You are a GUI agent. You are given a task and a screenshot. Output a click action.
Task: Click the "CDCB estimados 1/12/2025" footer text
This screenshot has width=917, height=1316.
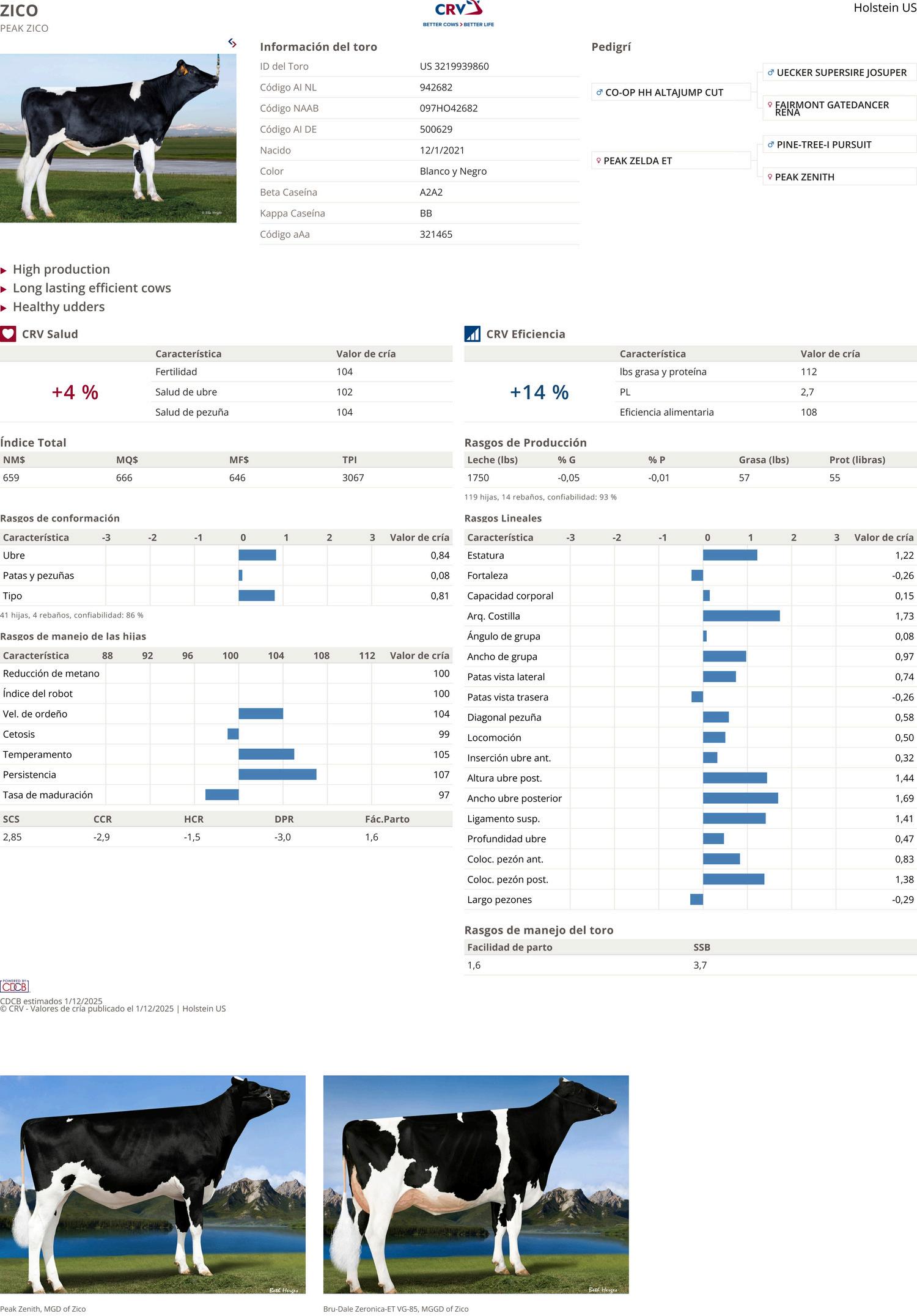pyautogui.click(x=51, y=1001)
